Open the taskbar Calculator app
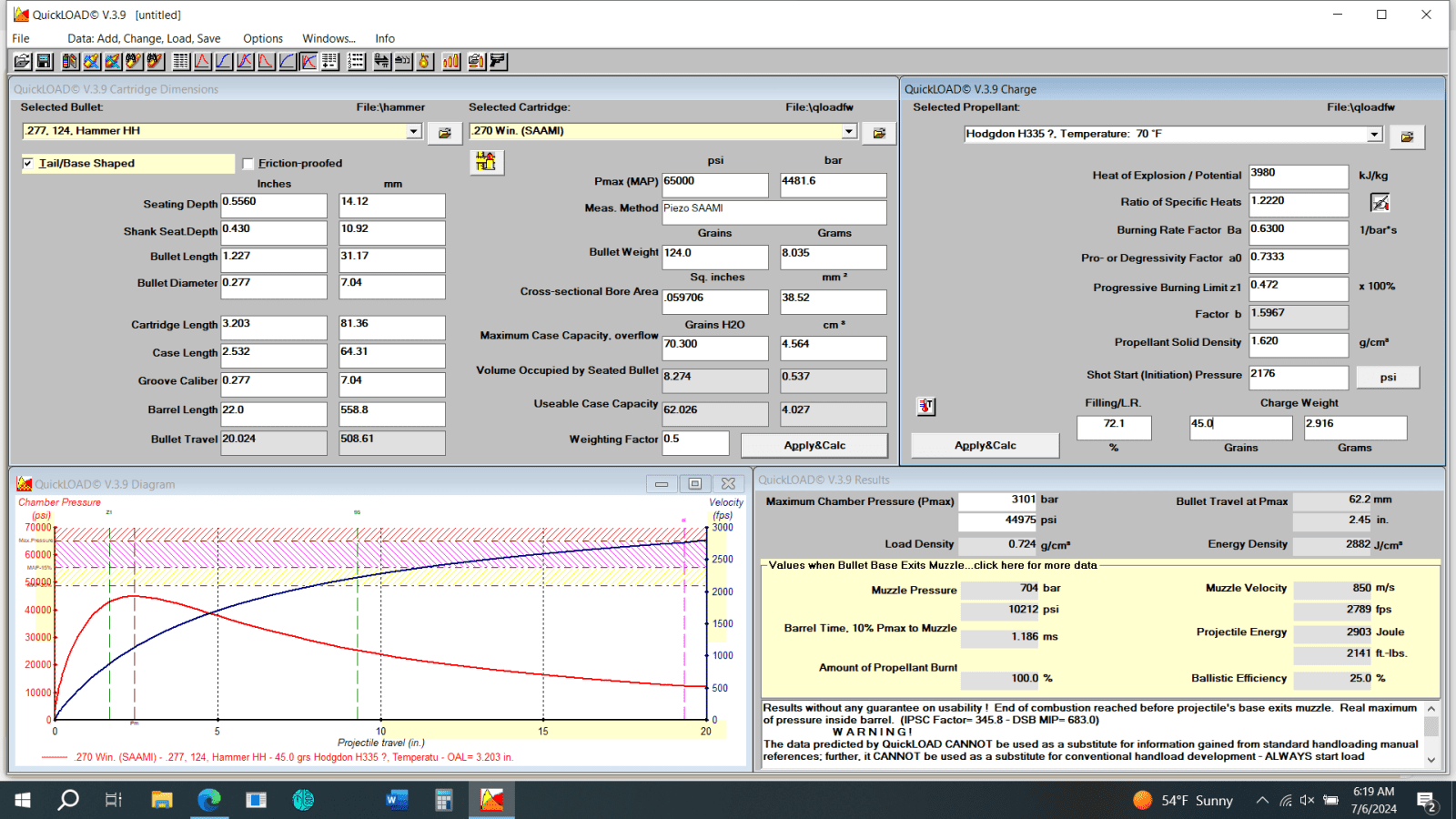The height and width of the screenshot is (819, 1456). (x=444, y=800)
